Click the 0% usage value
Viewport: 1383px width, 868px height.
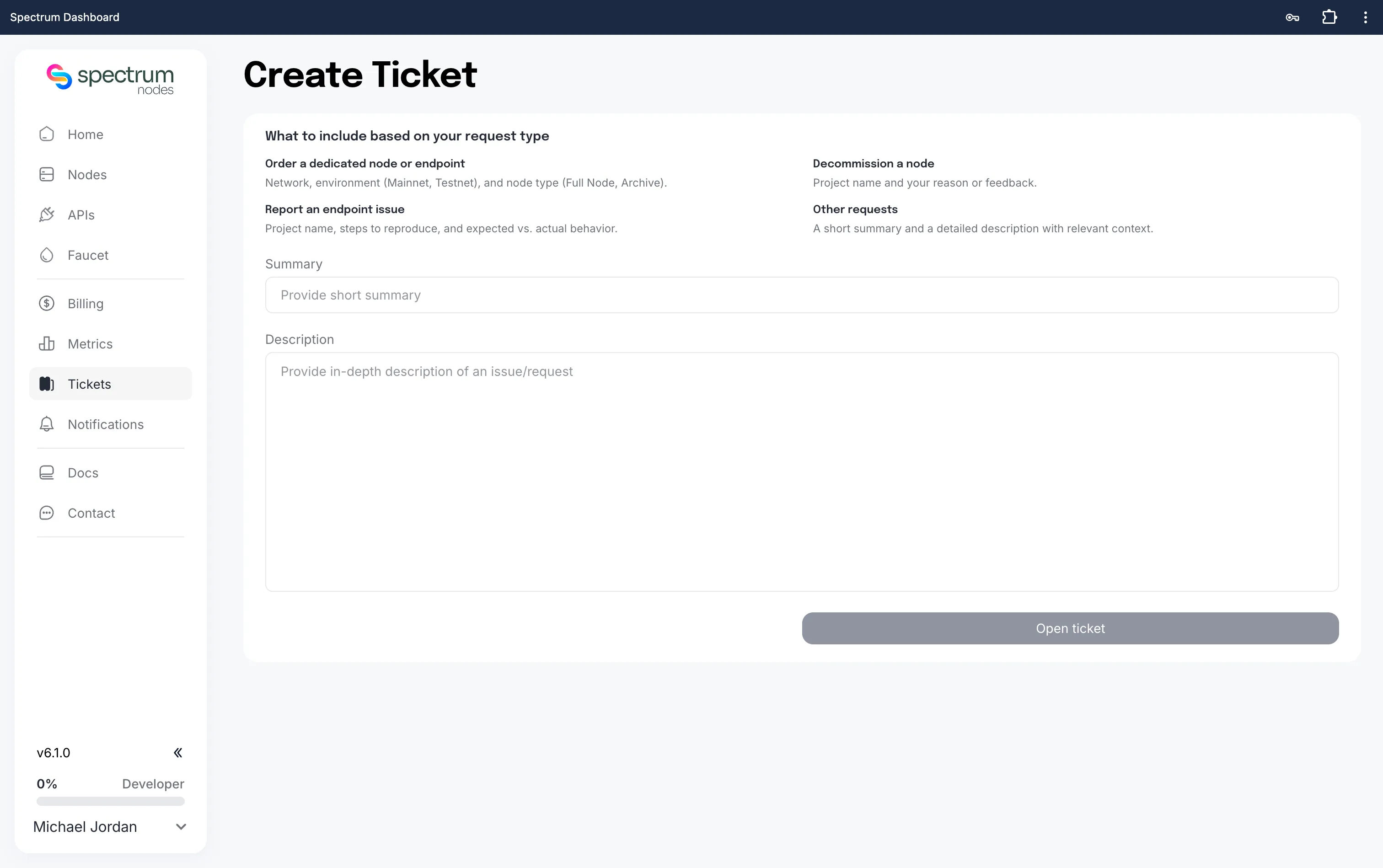click(x=47, y=784)
